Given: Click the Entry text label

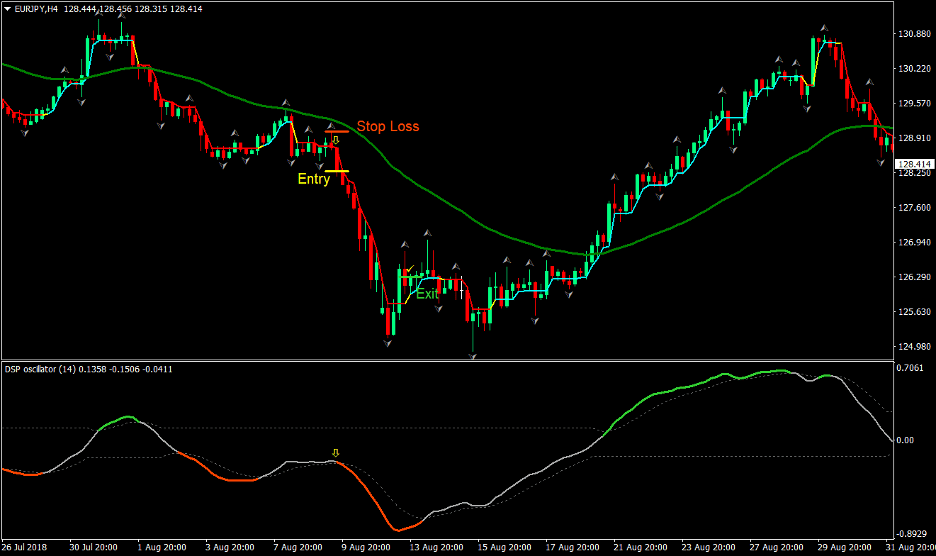Looking at the screenshot, I should coord(313,180).
